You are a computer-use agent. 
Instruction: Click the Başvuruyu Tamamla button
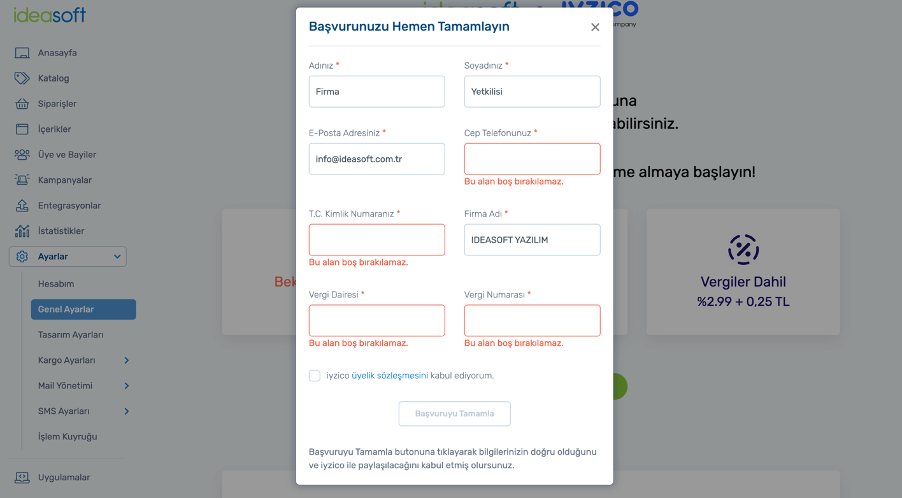pos(454,413)
